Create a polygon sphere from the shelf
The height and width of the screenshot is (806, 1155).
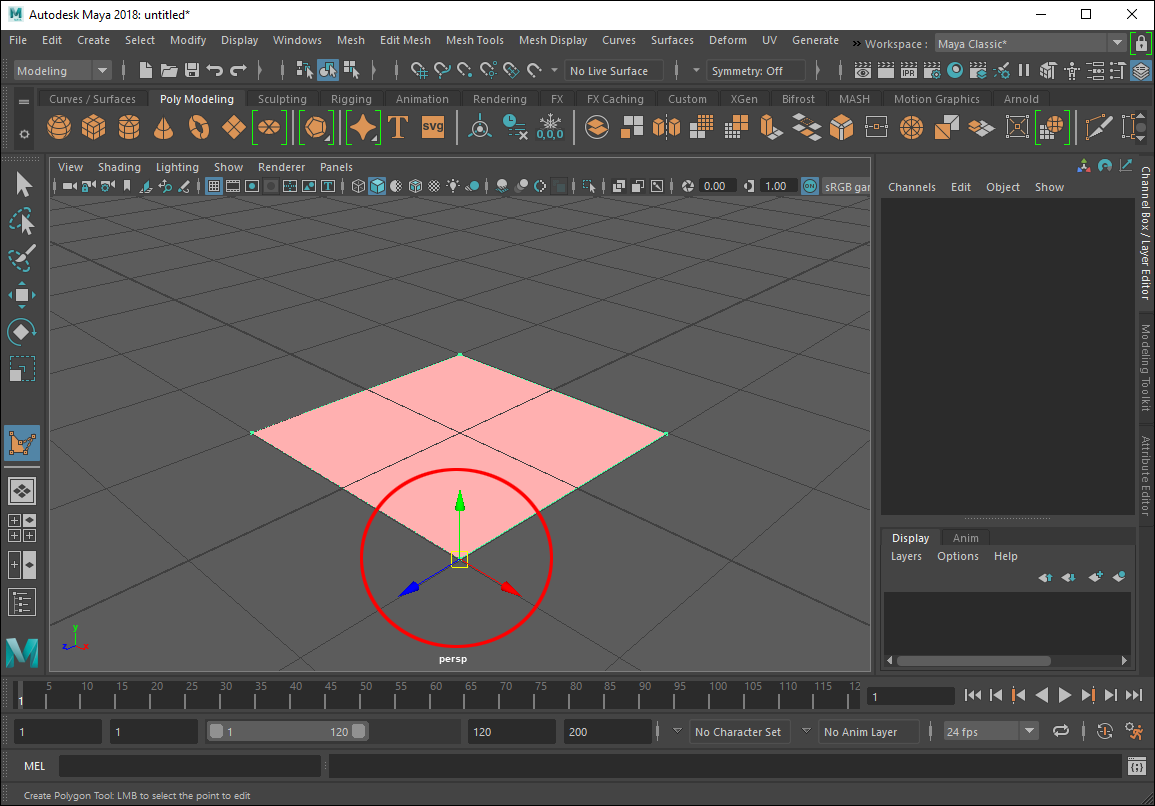(59, 127)
